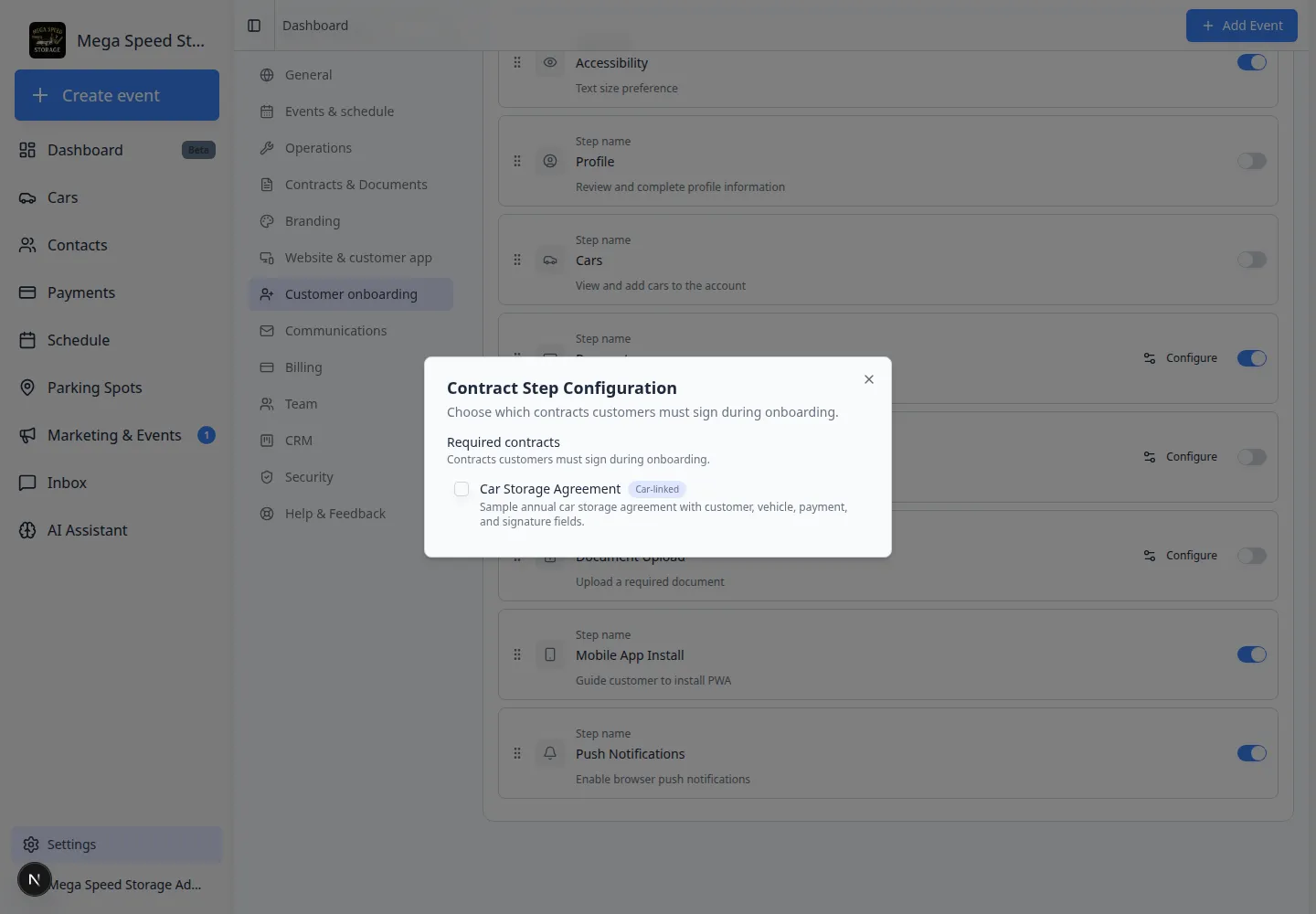
Task: Click the Cars step car icon
Action: pyautogui.click(x=550, y=260)
